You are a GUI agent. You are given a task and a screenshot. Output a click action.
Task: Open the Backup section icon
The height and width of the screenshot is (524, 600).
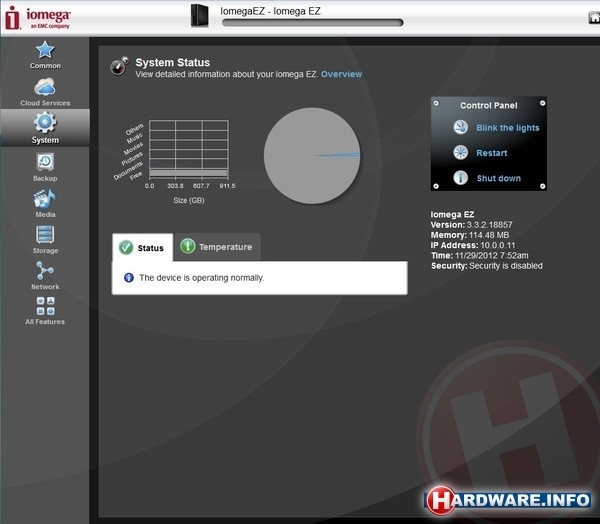(45, 162)
